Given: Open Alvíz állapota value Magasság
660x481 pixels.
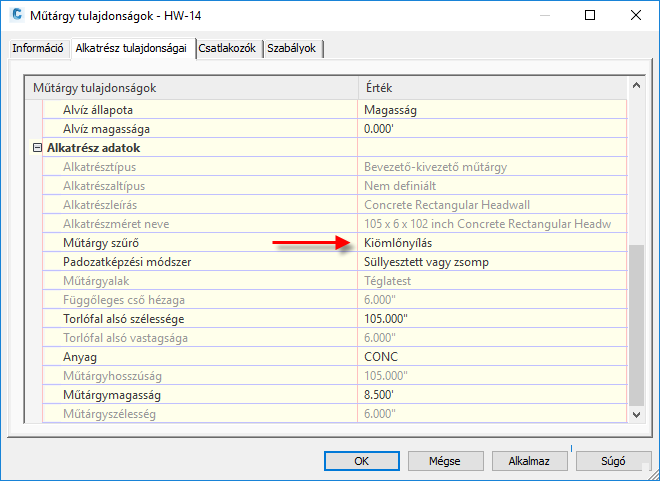Looking at the screenshot, I should [492, 110].
